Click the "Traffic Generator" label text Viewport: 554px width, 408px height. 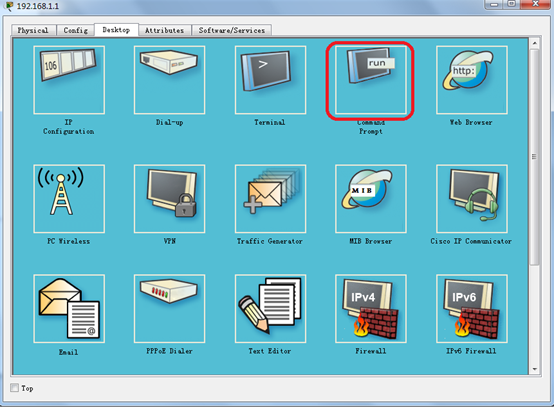(x=270, y=241)
